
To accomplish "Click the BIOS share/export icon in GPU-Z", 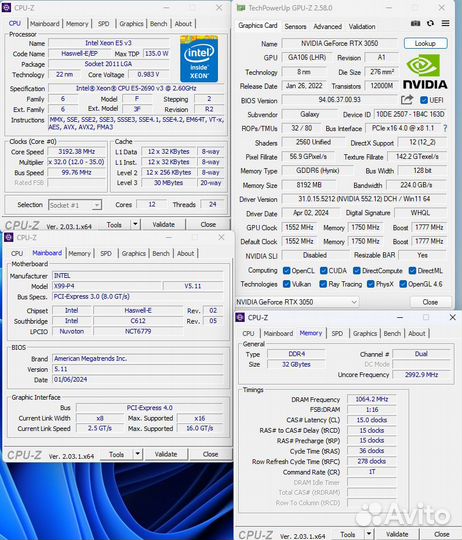I will 407,100.
